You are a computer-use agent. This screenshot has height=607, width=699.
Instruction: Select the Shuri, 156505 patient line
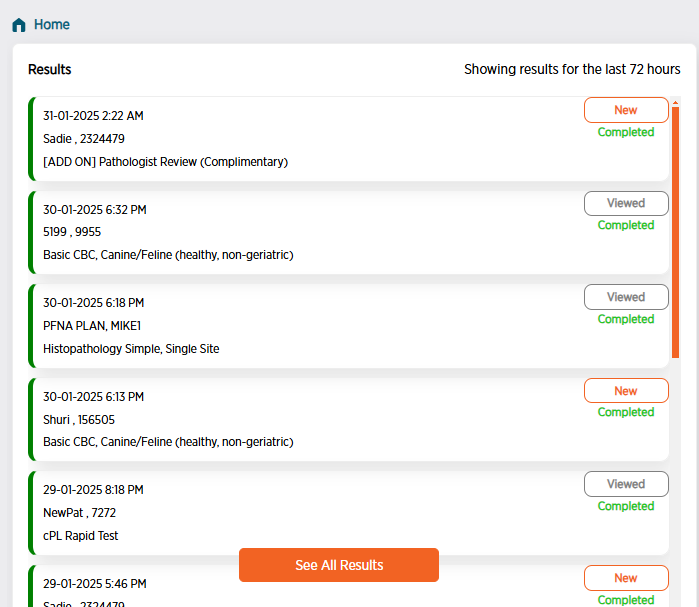79,420
